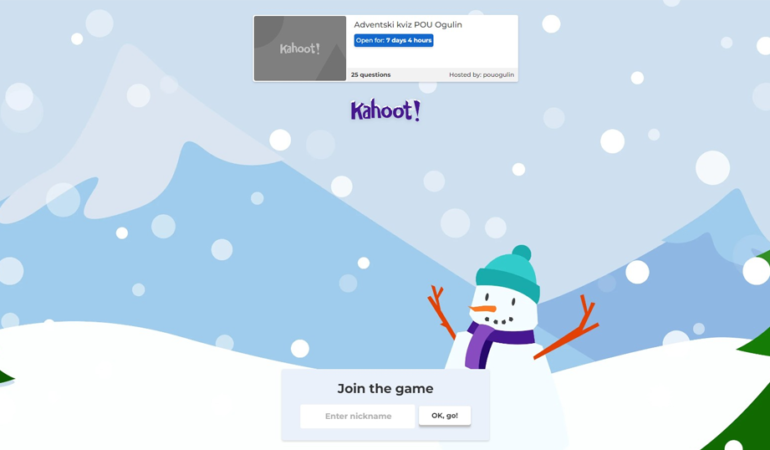Click the Adventski kviz POU Ogulin title
770x450 pixels.
coord(408,25)
